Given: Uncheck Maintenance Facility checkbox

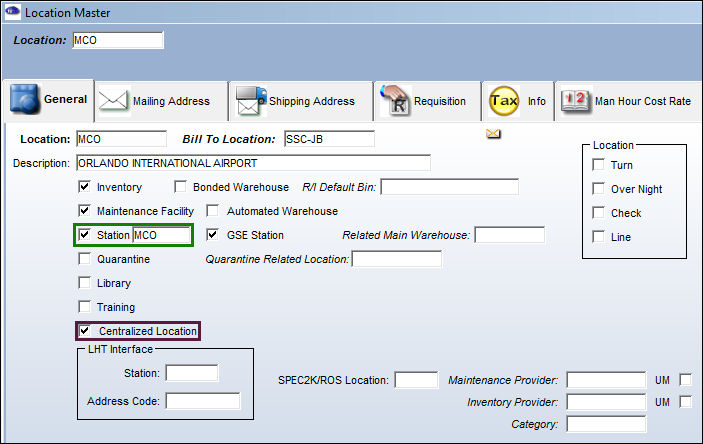Looking at the screenshot, I should [84, 210].
